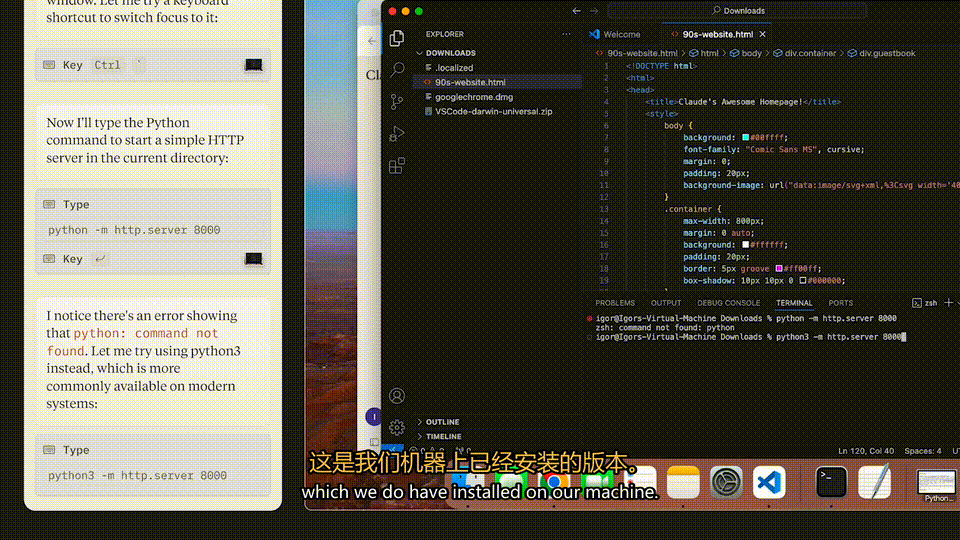Open the Manage gear icon
The image size is (960, 540).
[x=397, y=427]
